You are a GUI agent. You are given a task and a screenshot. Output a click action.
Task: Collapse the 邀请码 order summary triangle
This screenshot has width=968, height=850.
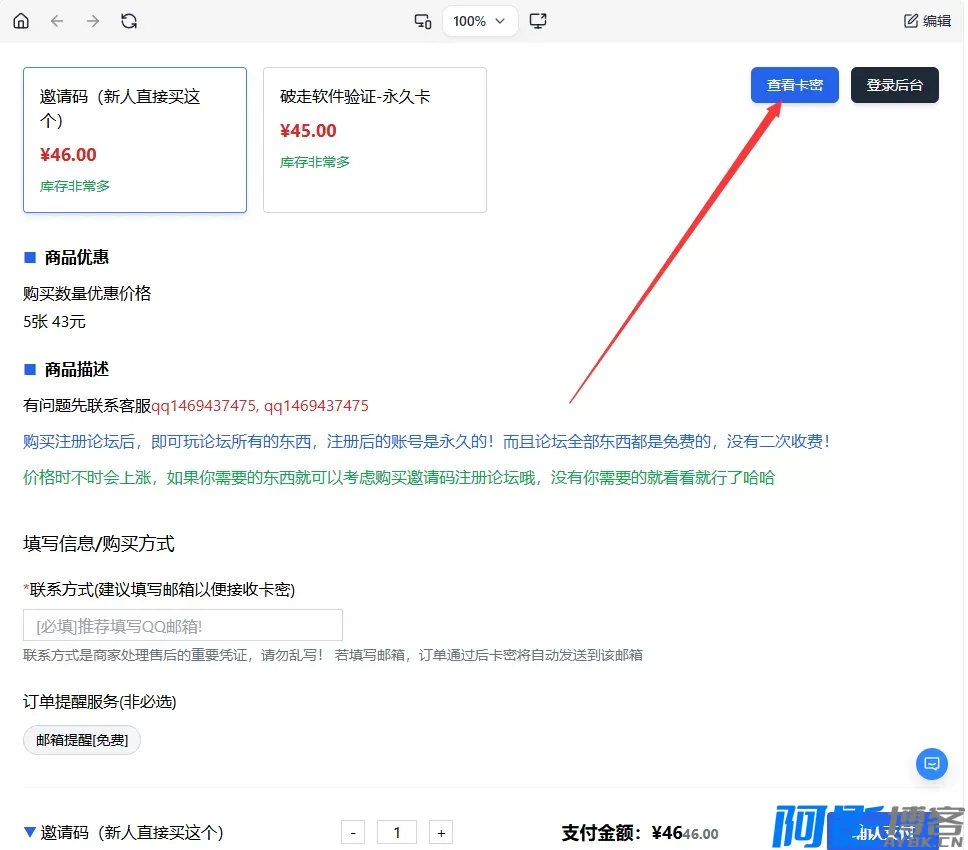pos(30,832)
